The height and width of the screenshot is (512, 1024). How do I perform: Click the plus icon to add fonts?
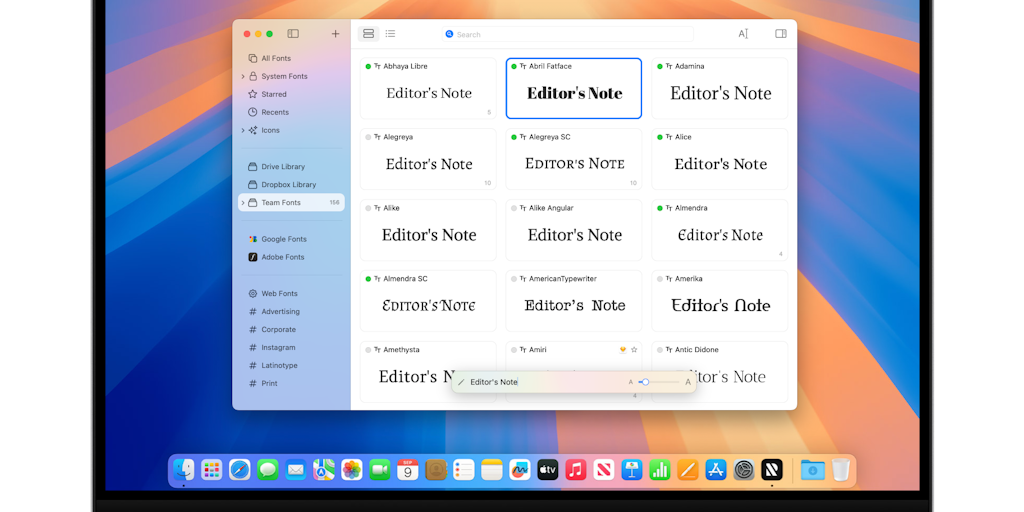(335, 34)
